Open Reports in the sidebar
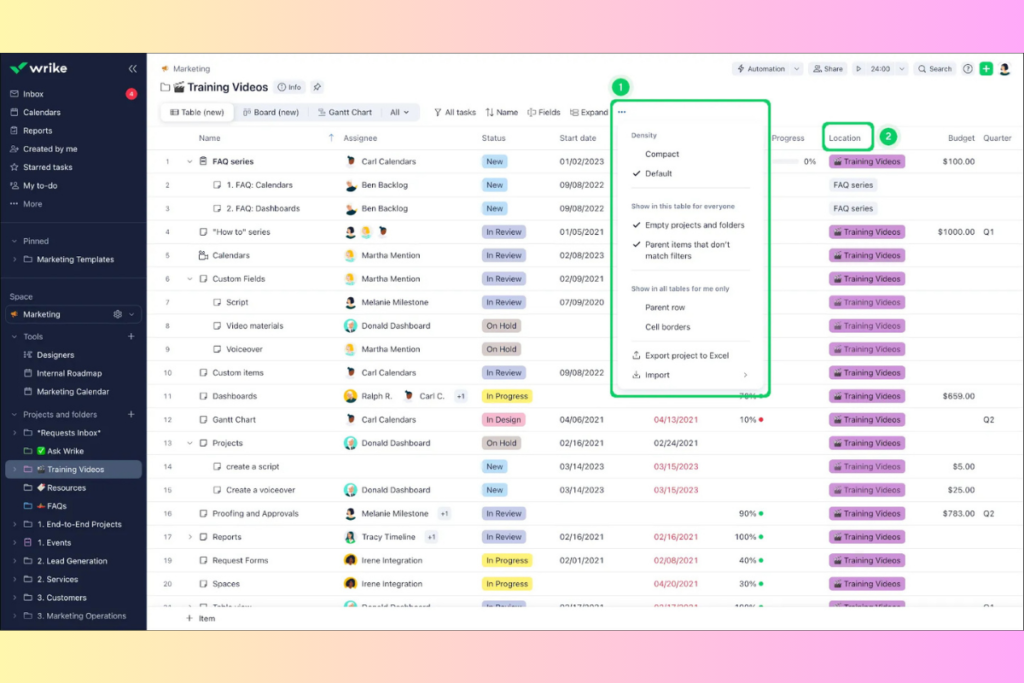 [x=37, y=131]
